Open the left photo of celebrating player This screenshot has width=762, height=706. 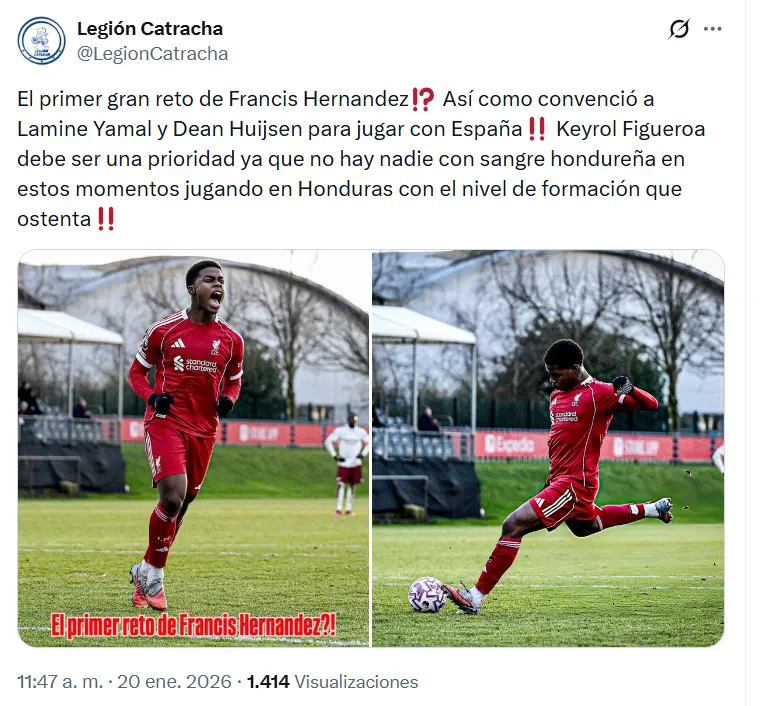pyautogui.click(x=193, y=448)
